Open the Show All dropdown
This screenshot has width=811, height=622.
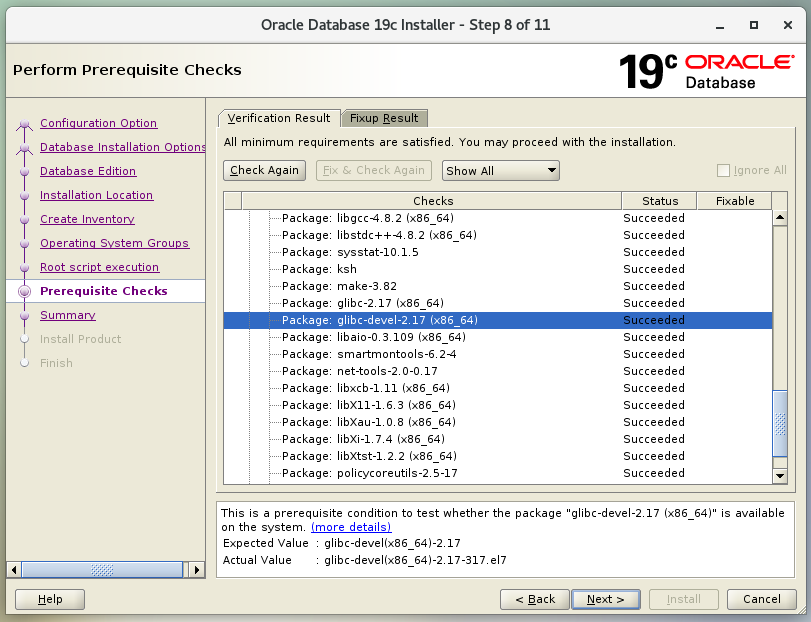[500, 171]
